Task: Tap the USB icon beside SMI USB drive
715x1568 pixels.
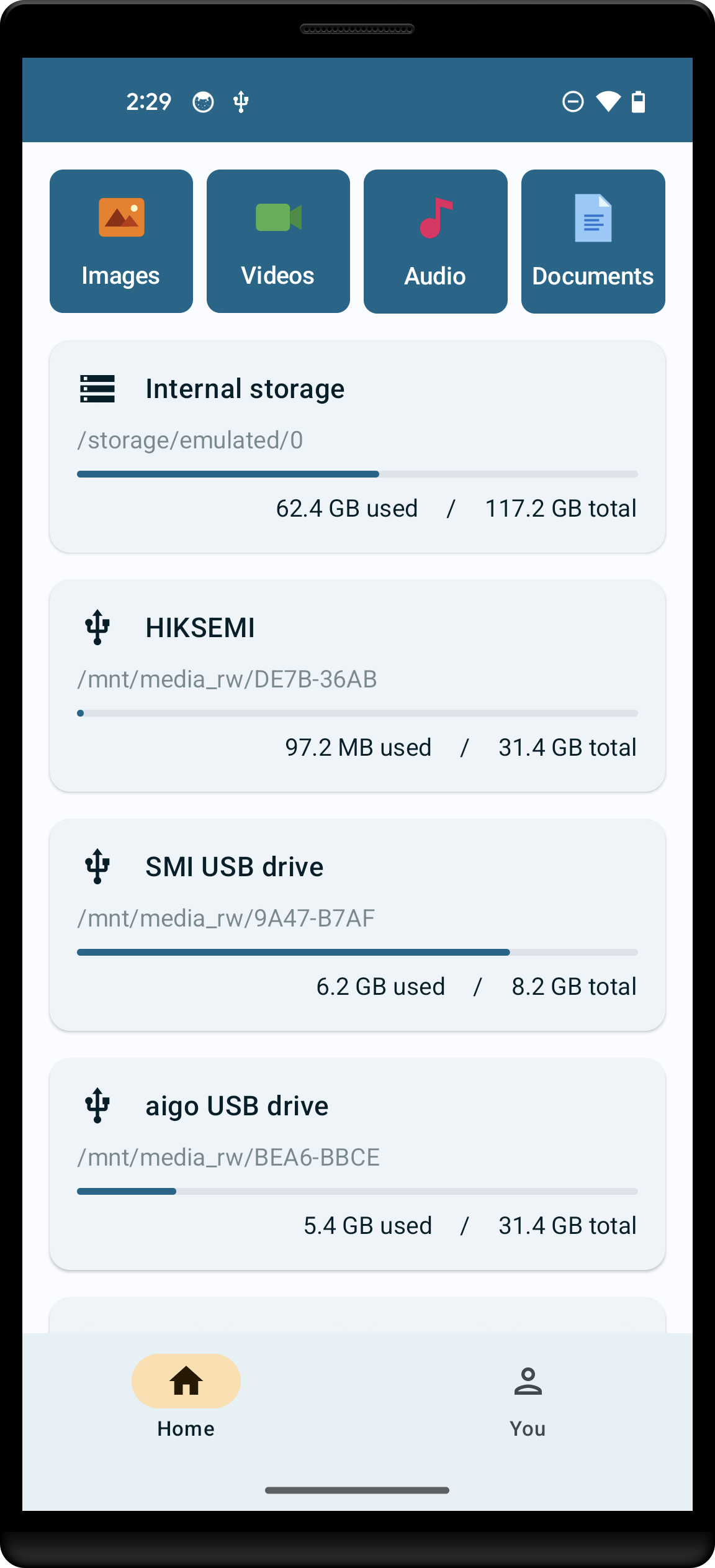Action: (x=97, y=866)
